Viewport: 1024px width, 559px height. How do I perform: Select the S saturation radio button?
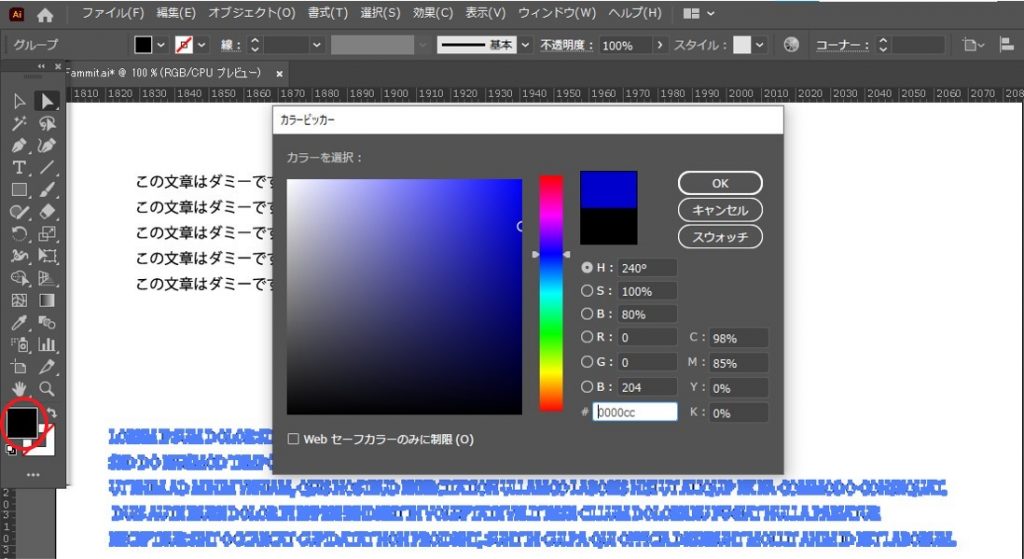pyautogui.click(x=586, y=291)
